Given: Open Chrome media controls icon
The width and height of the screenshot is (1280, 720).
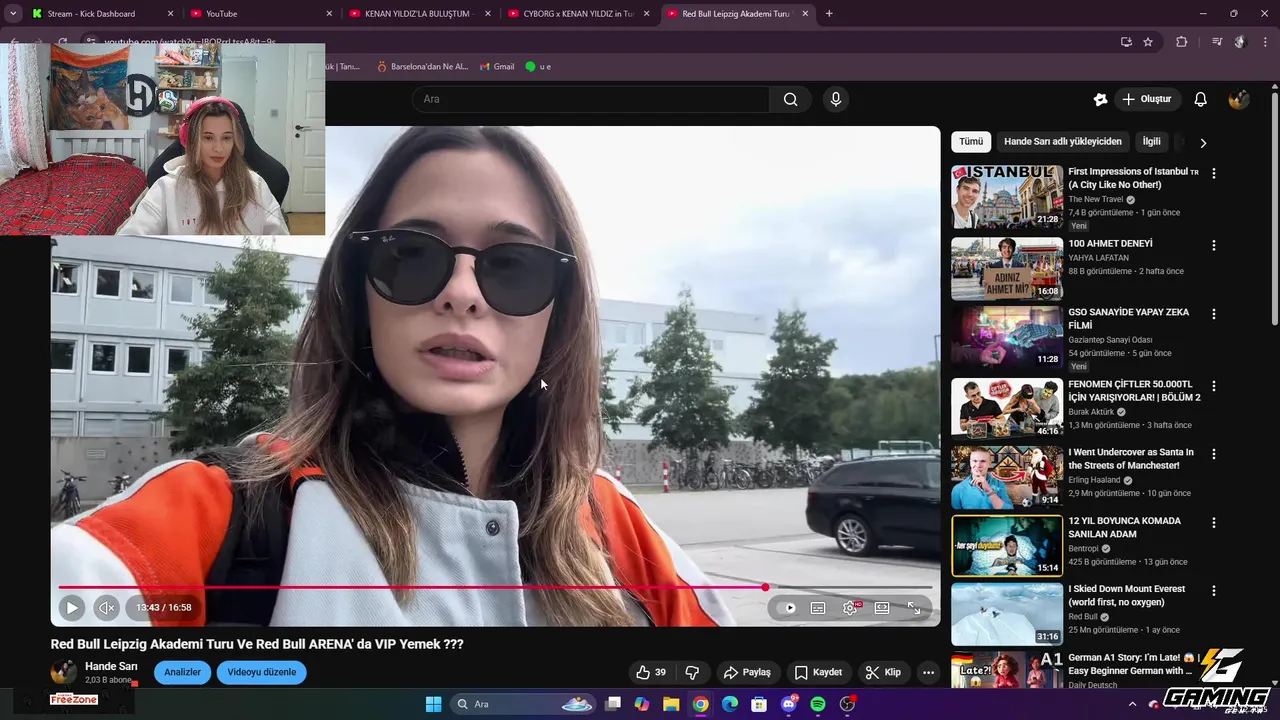Looking at the screenshot, I should (1217, 42).
